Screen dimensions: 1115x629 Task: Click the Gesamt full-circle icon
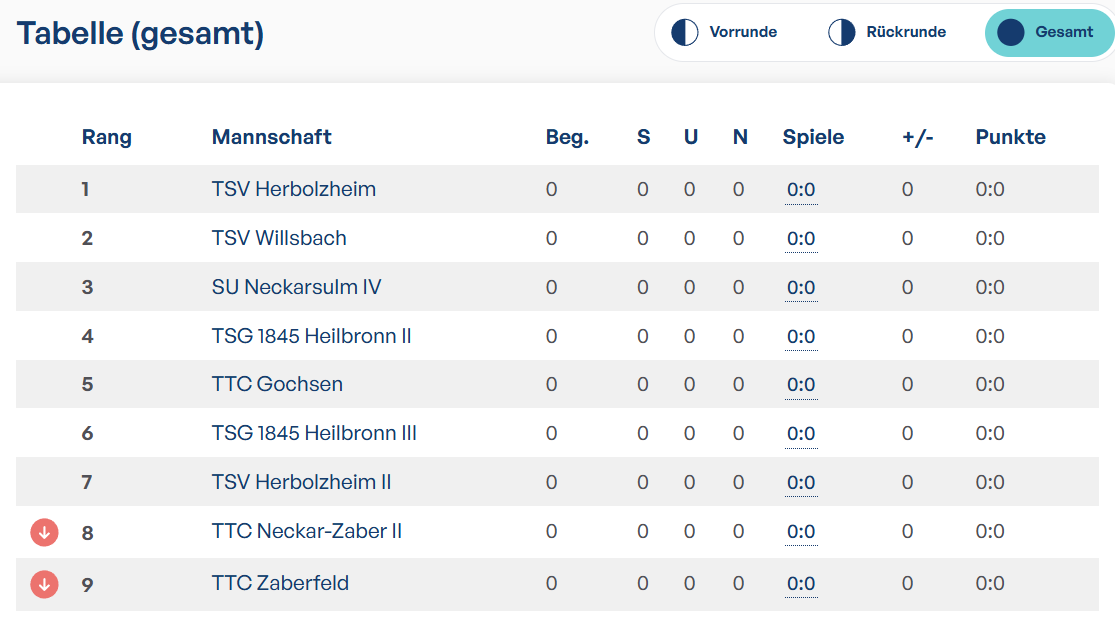click(1010, 33)
